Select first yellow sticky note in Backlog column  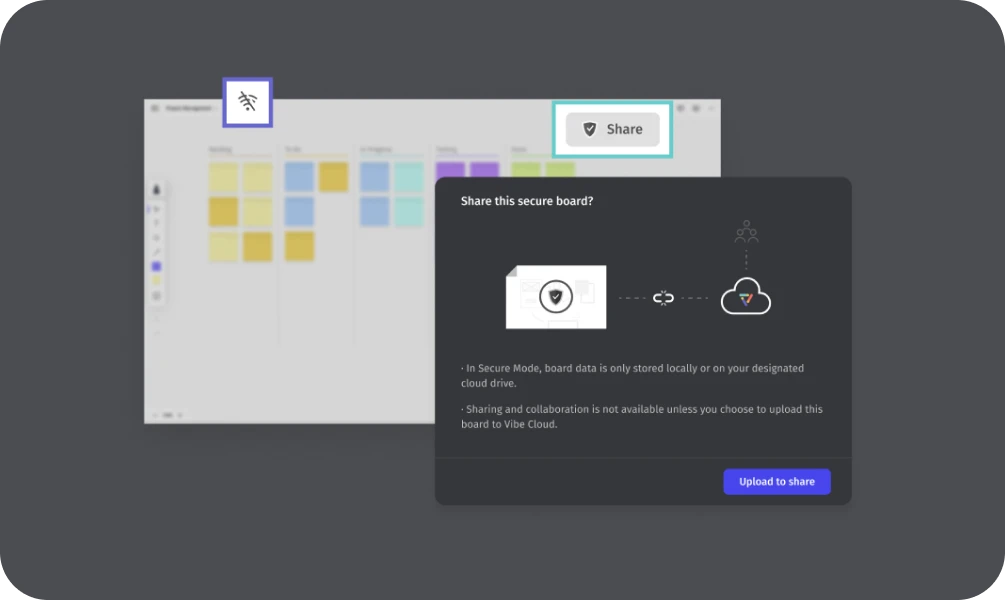223,177
